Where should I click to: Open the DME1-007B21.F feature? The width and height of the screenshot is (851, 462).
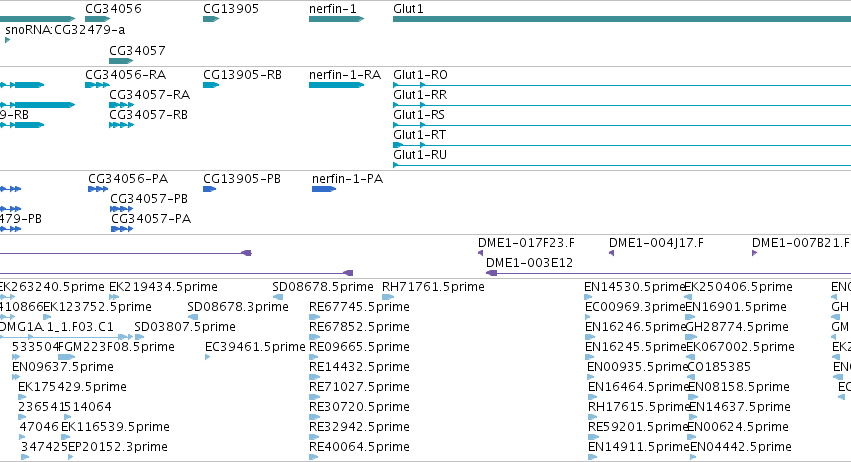coord(801,243)
